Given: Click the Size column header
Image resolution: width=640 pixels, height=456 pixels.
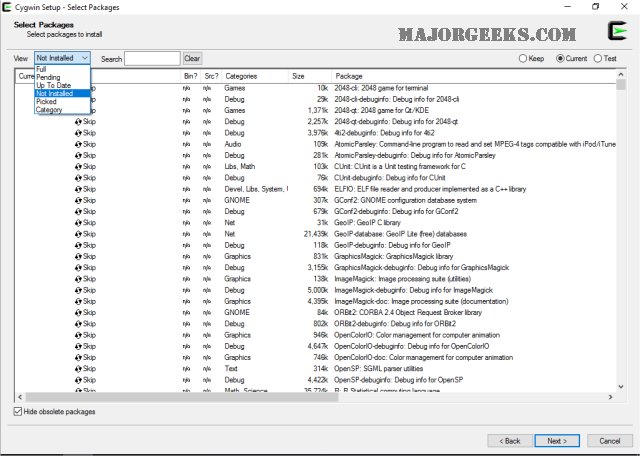Looking at the screenshot, I should 310,76.
